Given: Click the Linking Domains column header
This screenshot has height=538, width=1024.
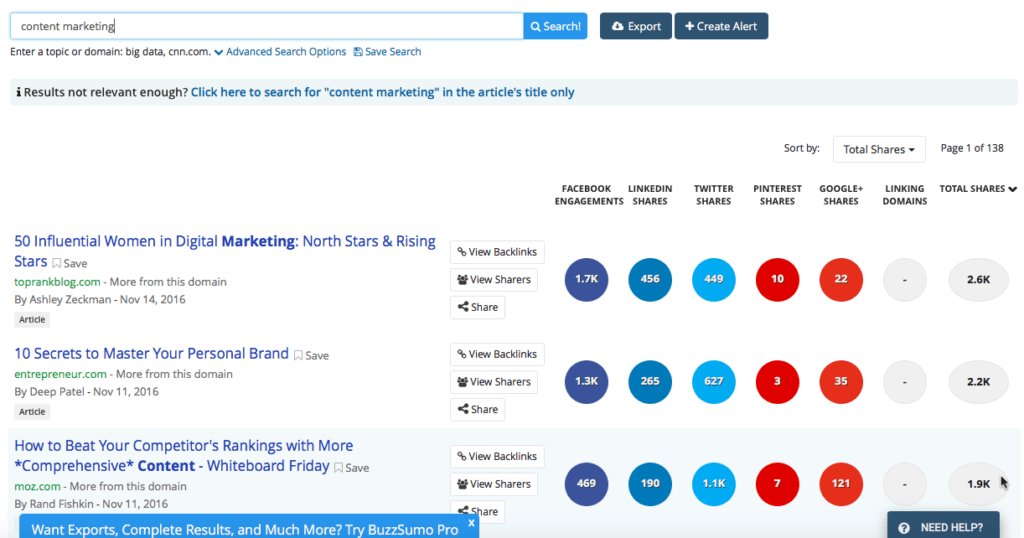Looking at the screenshot, I should point(904,195).
